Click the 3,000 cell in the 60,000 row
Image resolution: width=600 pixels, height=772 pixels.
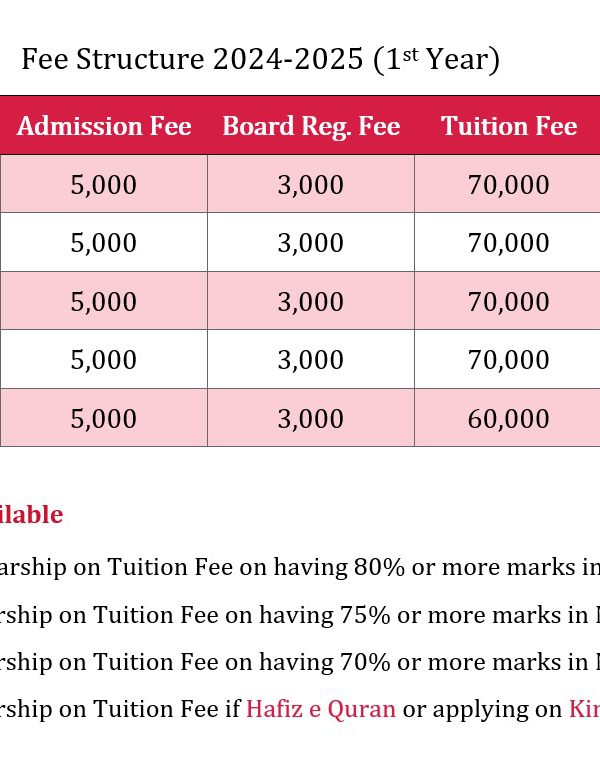coord(311,418)
